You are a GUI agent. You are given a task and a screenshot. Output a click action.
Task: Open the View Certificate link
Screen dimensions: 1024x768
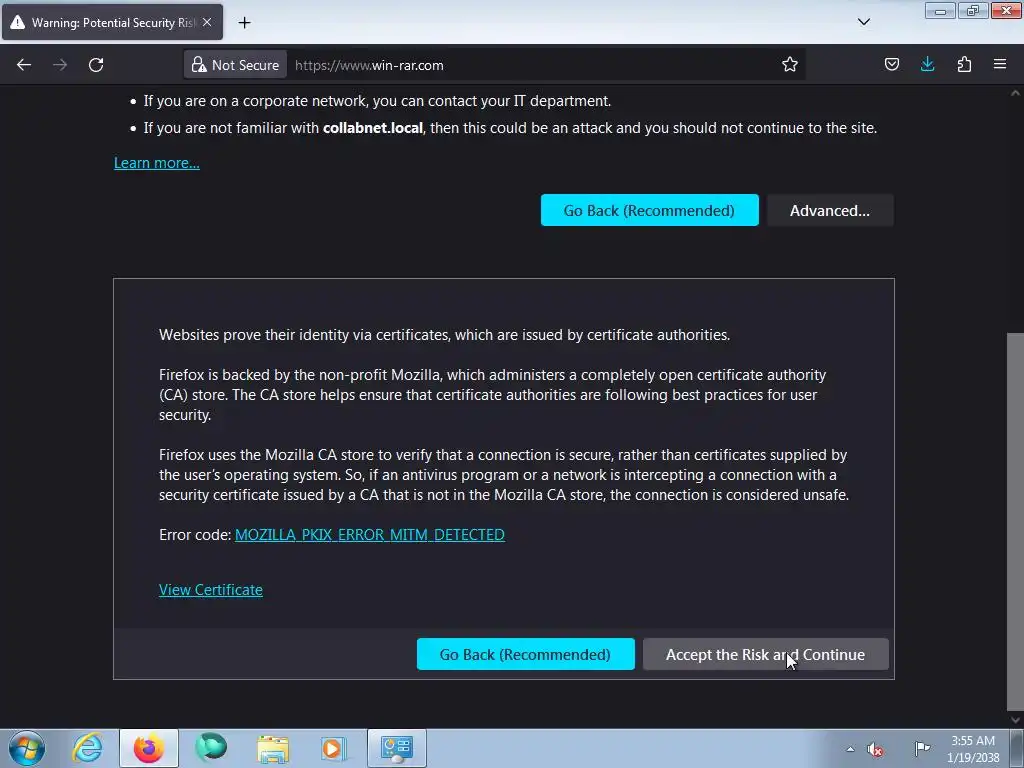pos(210,589)
